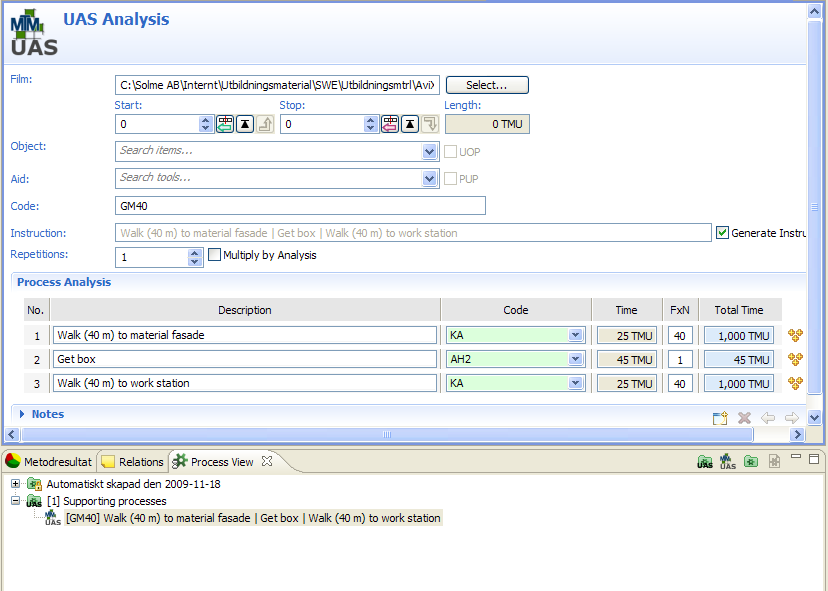Click the green set-start-from-film icon
Screen dimensions: 828x591
coord(225,124)
